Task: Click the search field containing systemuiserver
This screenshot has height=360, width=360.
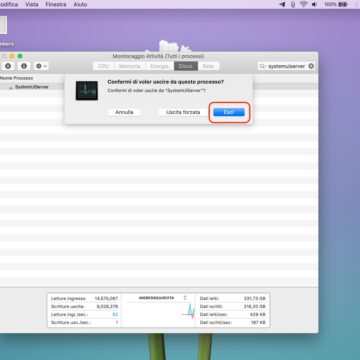Action: (x=286, y=66)
